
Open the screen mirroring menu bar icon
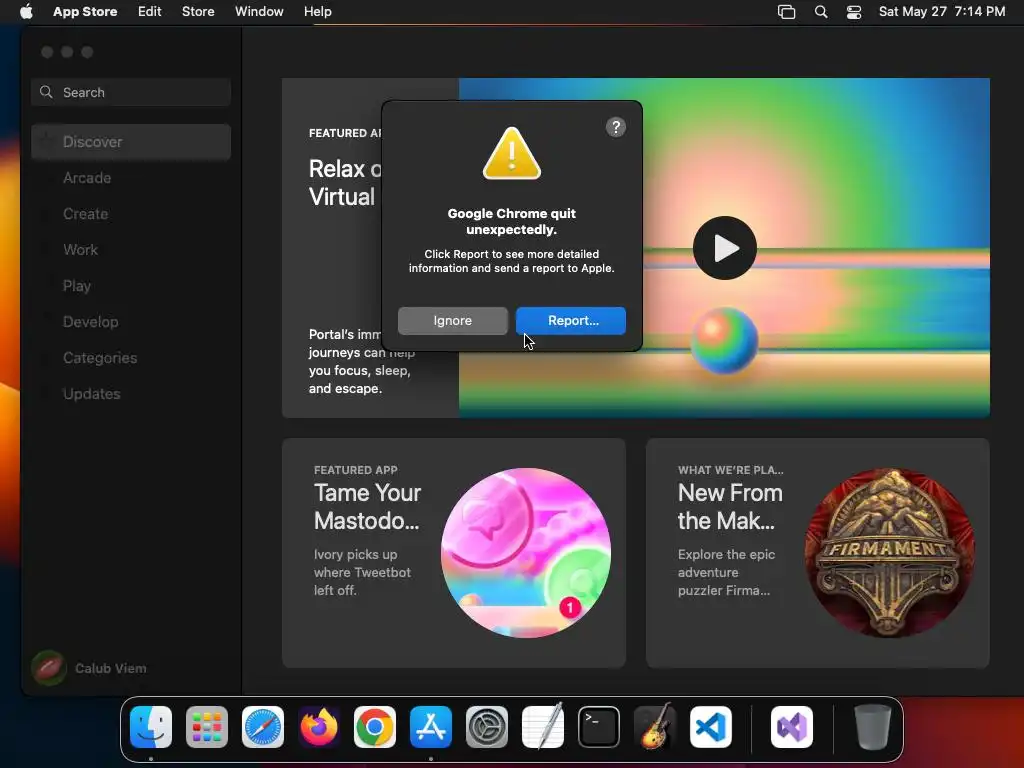click(x=786, y=12)
